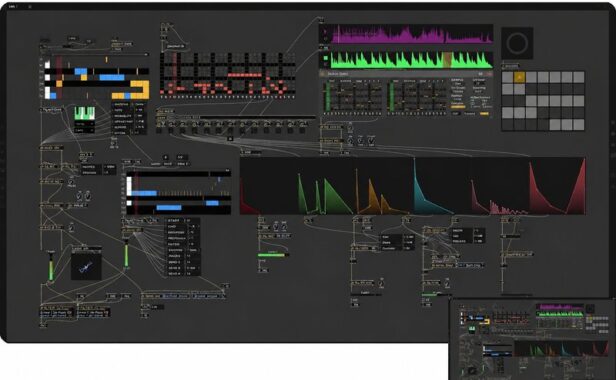Click the title bar of the mixer panel

point(407,73)
